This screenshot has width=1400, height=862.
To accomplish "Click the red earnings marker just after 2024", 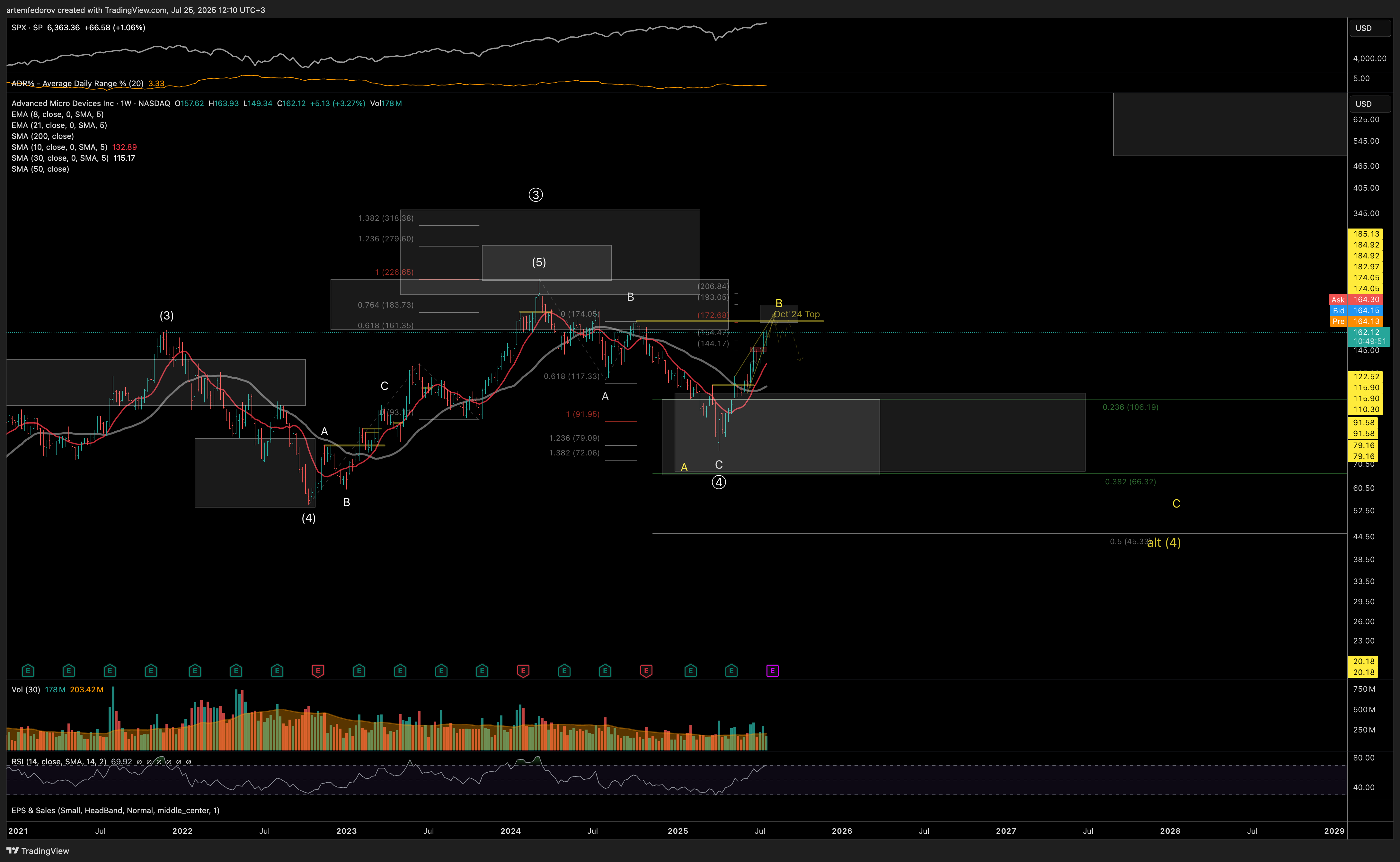I will (523, 670).
